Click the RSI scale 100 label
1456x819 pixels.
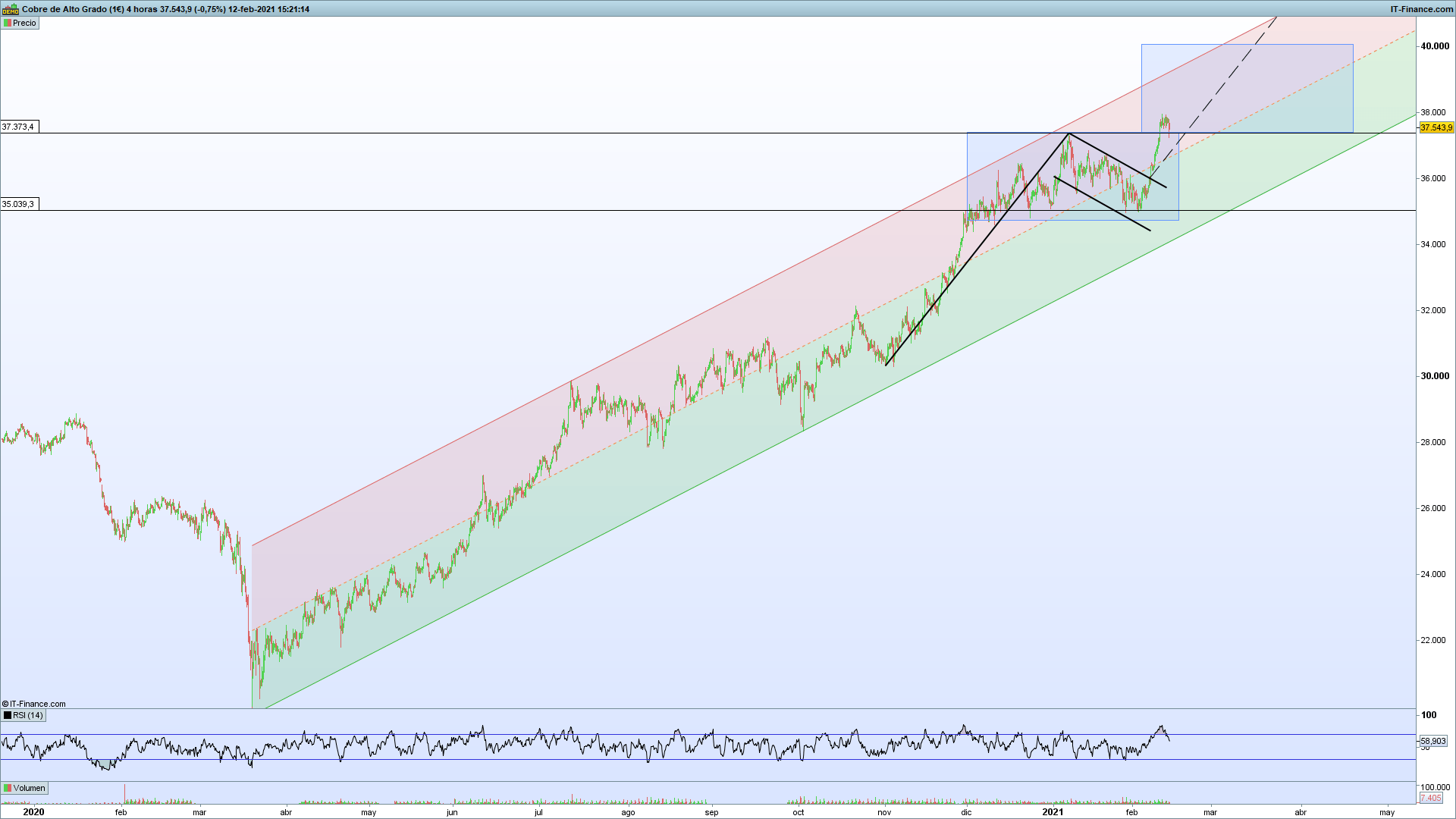(x=1429, y=715)
